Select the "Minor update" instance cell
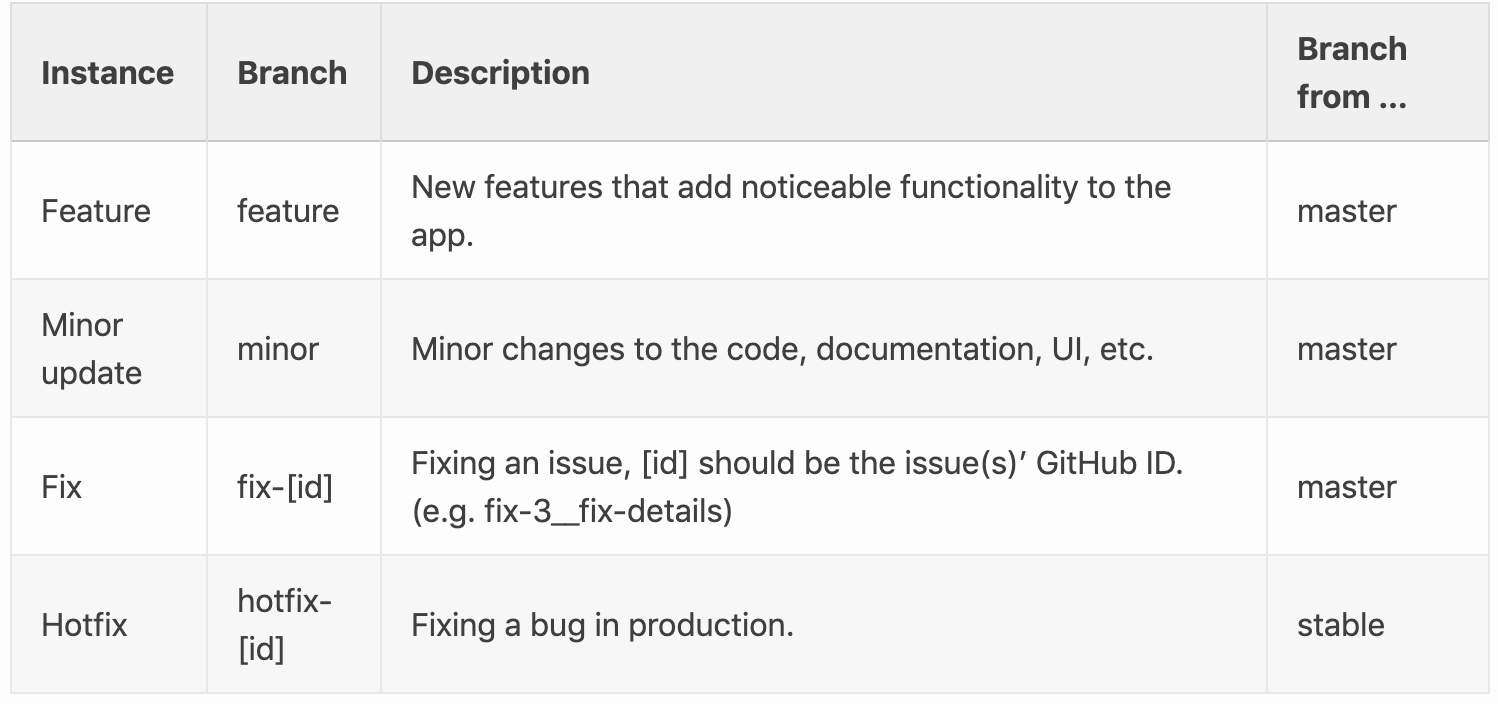This screenshot has width=1498, height=704. point(91,349)
